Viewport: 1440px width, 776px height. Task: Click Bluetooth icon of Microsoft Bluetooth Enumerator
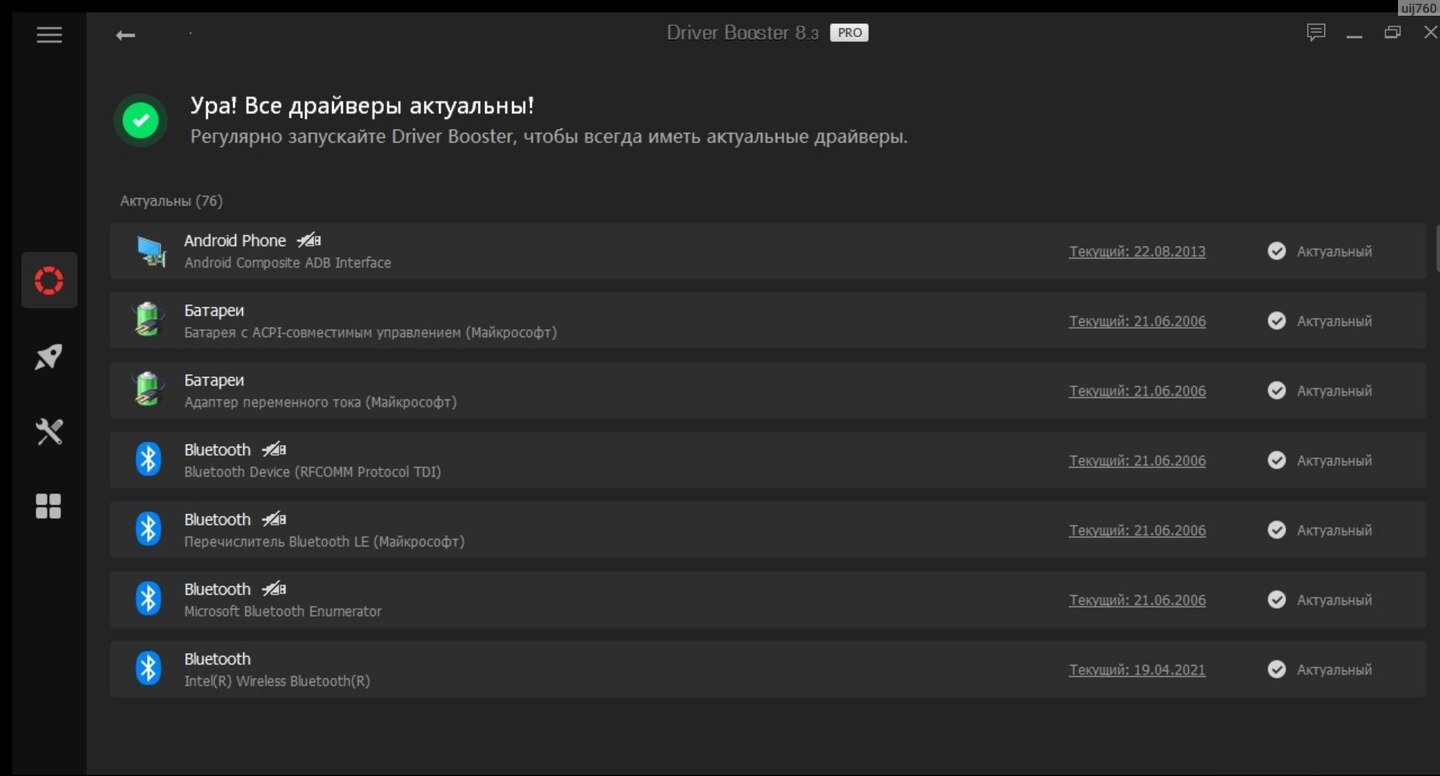(148, 599)
